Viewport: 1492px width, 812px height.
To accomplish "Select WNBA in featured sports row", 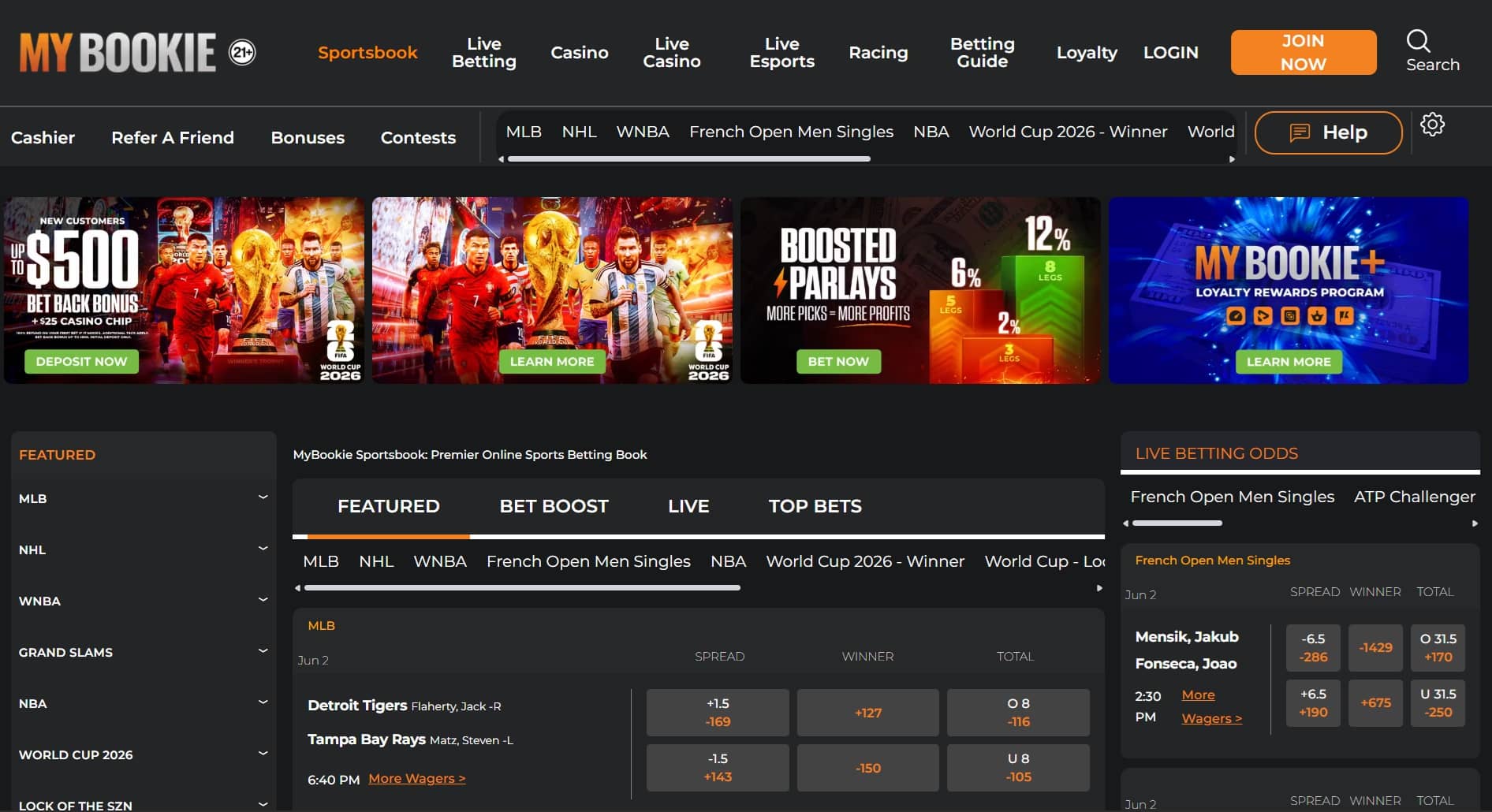I will (x=440, y=561).
